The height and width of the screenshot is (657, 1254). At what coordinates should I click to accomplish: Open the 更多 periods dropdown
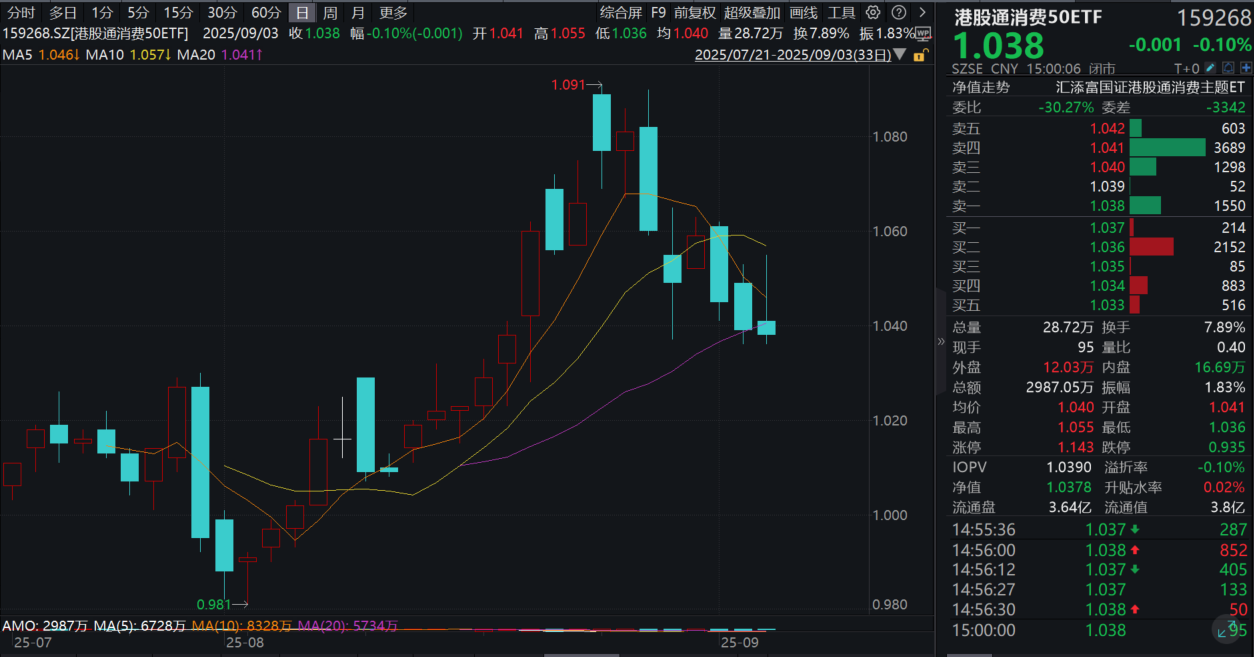[393, 13]
